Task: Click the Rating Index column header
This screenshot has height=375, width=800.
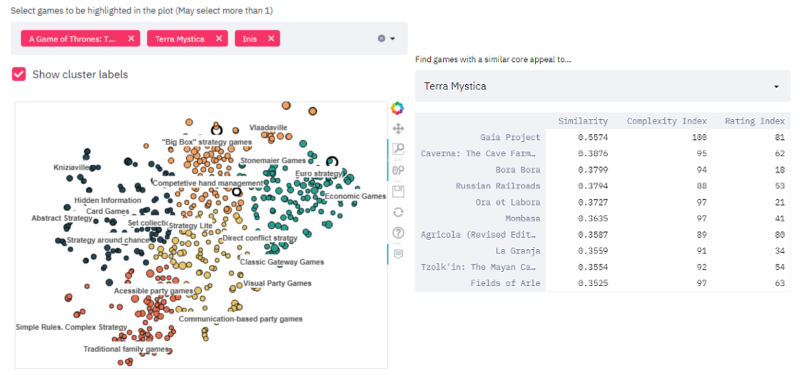Action: pyautogui.click(x=755, y=121)
